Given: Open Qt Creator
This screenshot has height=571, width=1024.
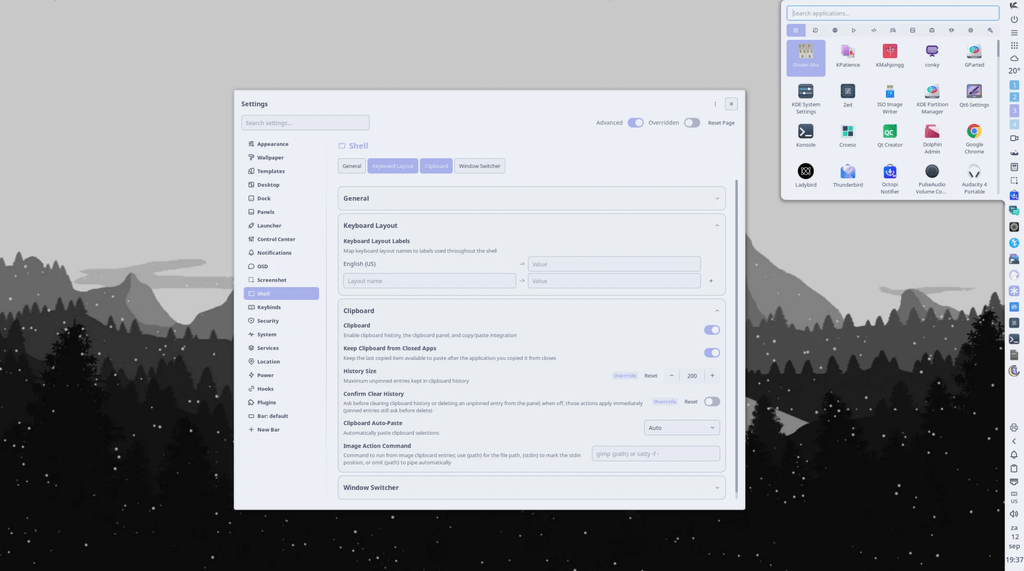Looking at the screenshot, I should tap(889, 136).
